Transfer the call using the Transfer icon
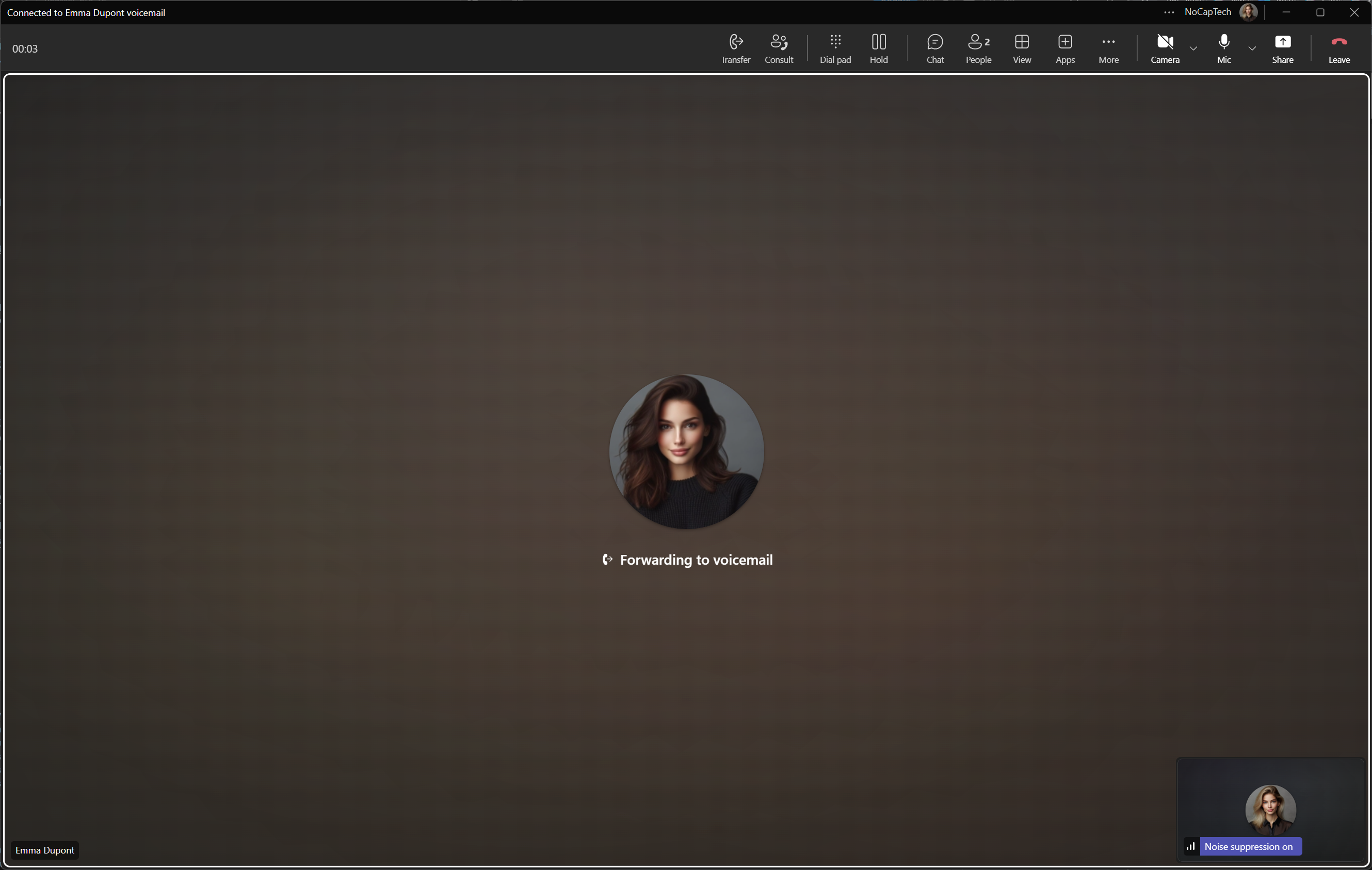 [x=736, y=48]
